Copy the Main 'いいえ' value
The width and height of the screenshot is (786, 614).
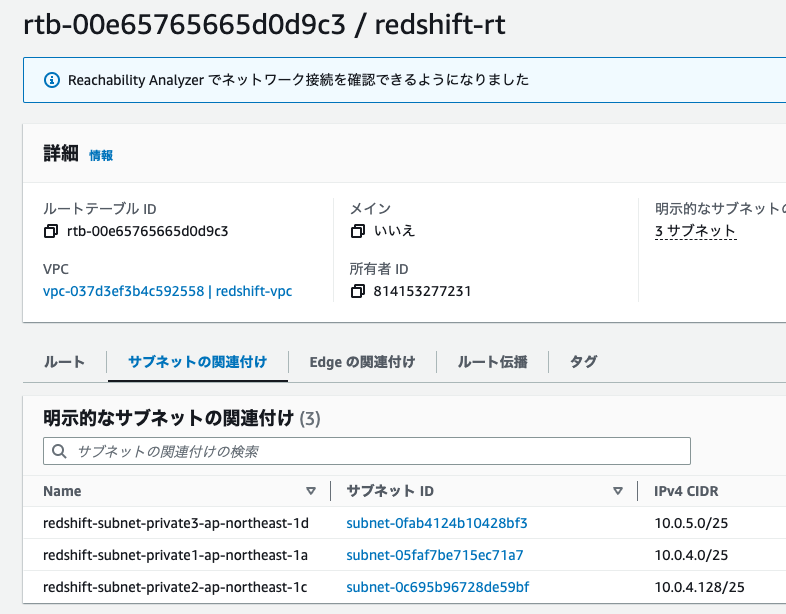pos(357,231)
